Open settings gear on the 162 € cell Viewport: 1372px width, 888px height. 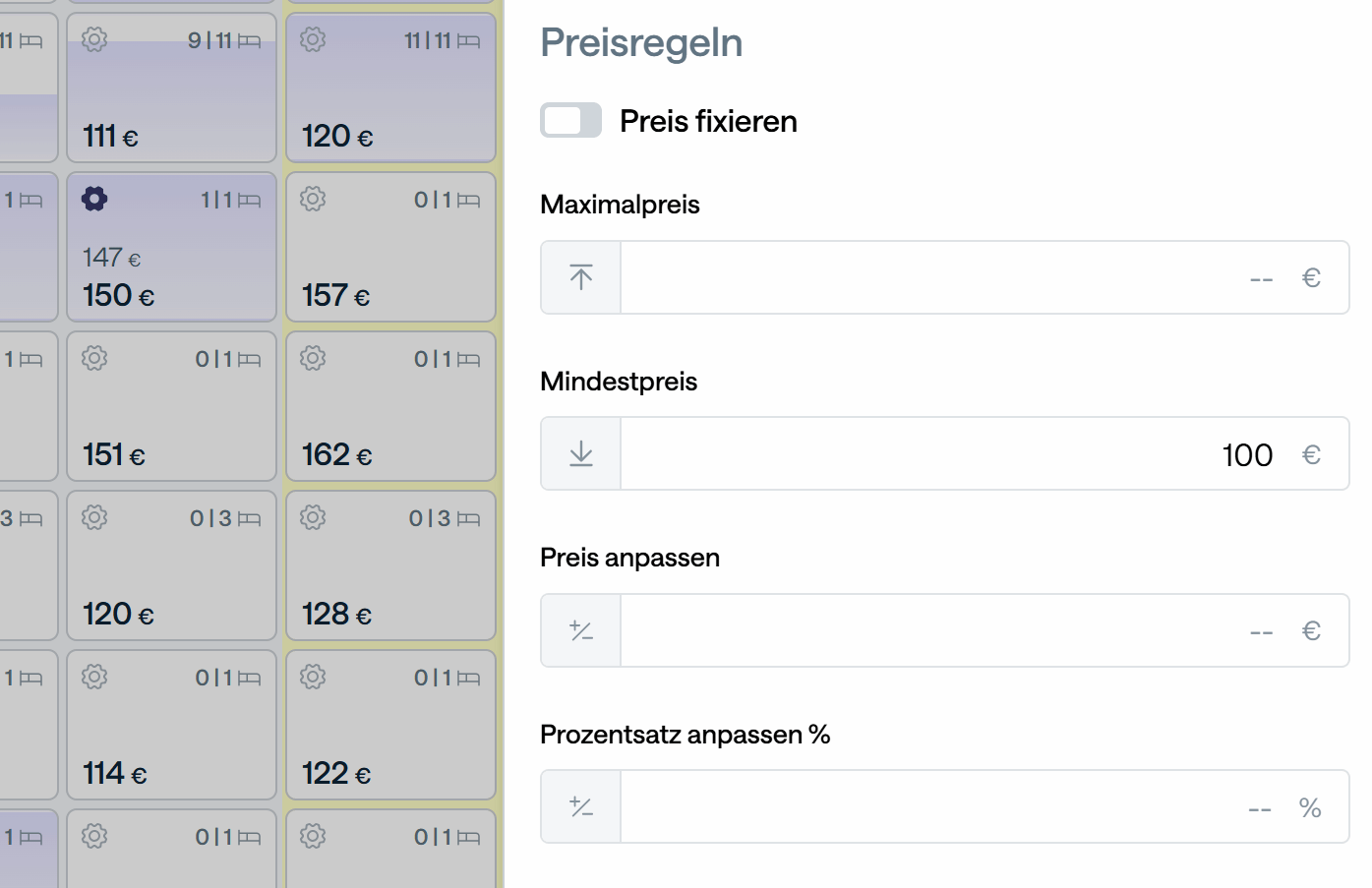pos(313,358)
